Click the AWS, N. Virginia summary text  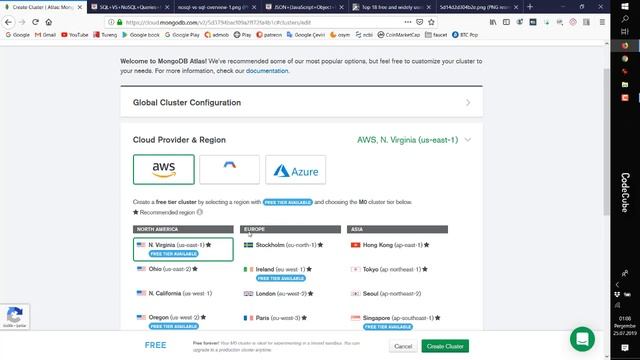click(407, 140)
